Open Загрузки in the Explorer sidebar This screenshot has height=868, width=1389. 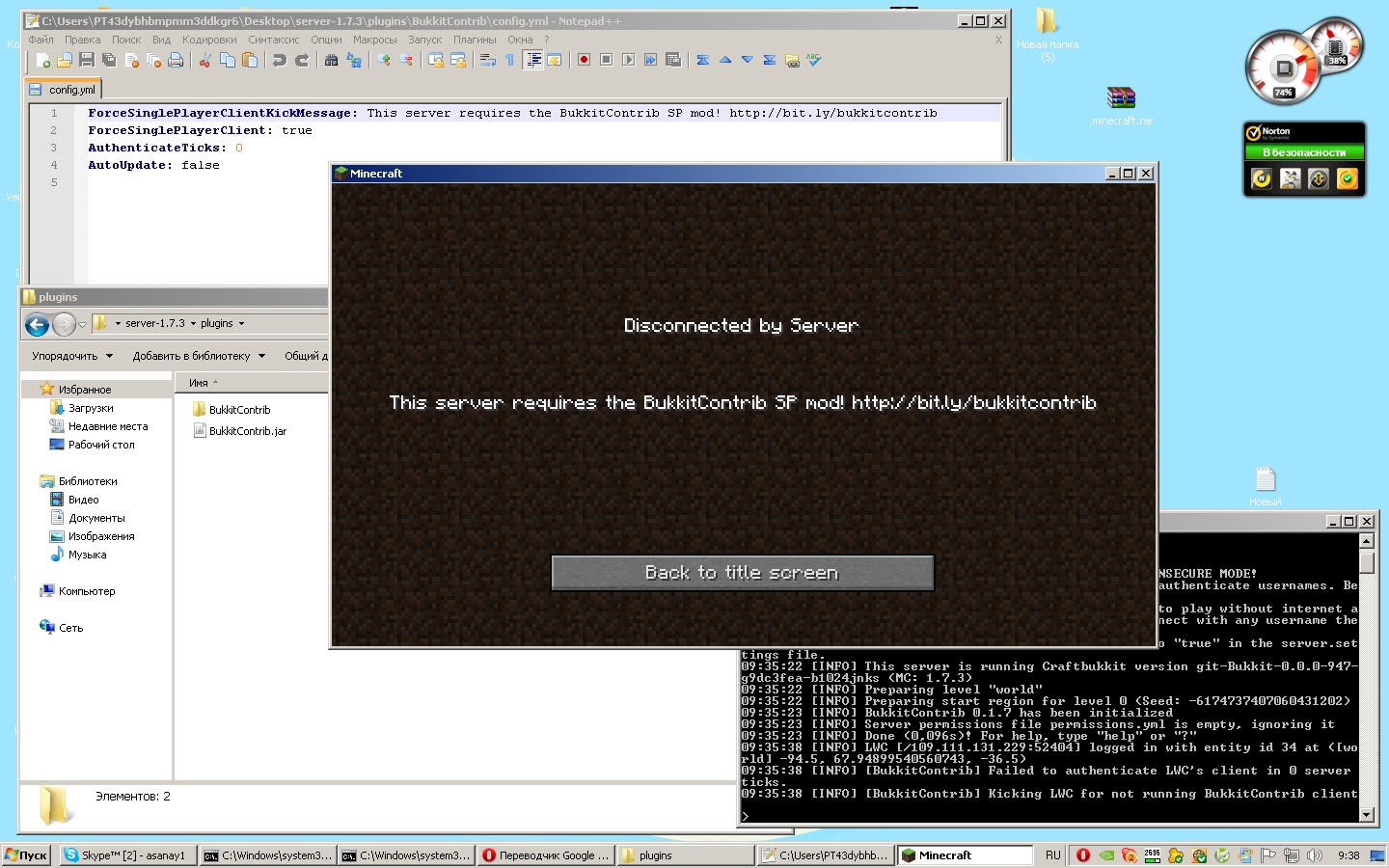pos(81,408)
